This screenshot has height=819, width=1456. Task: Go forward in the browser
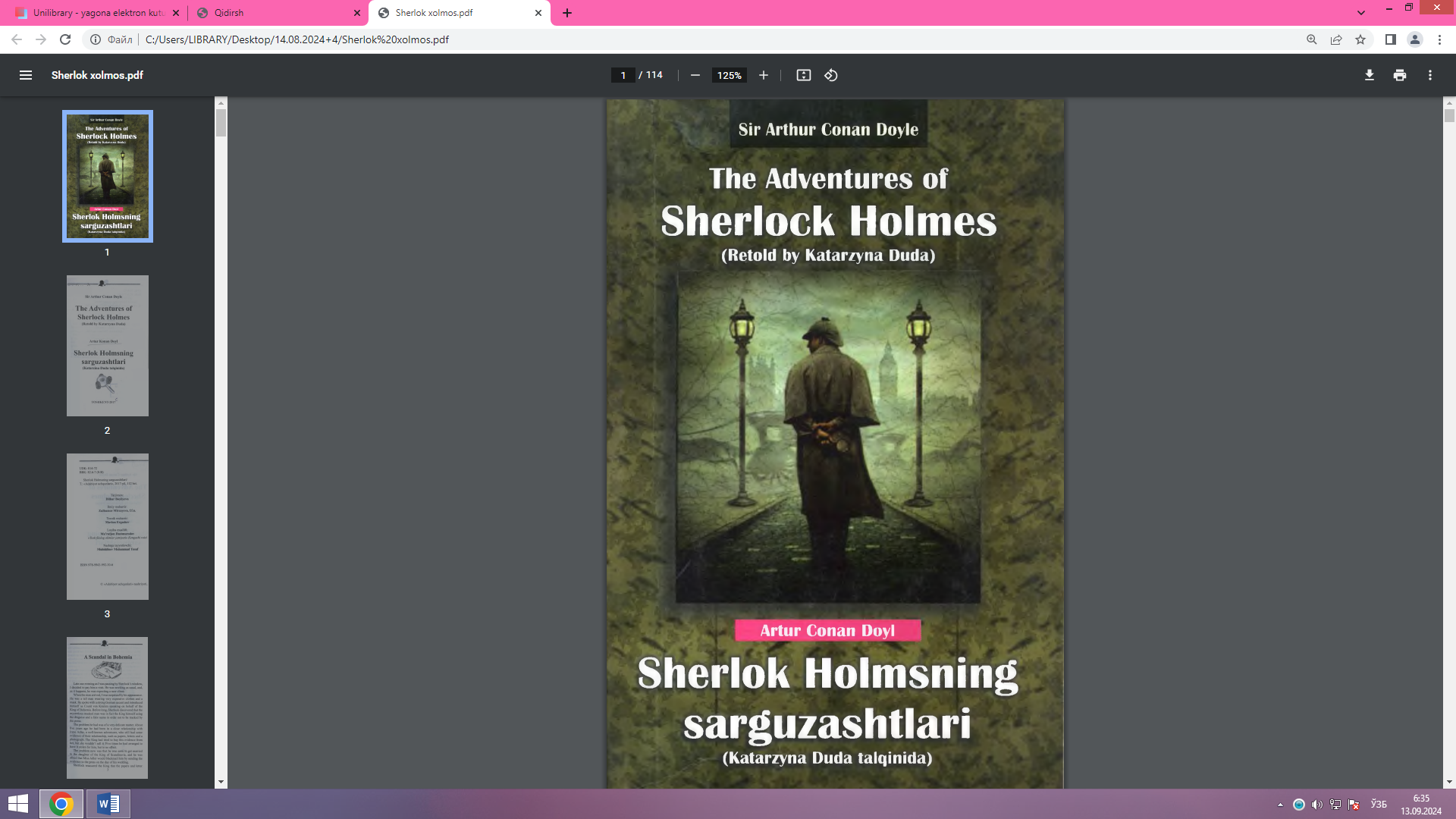click(41, 39)
